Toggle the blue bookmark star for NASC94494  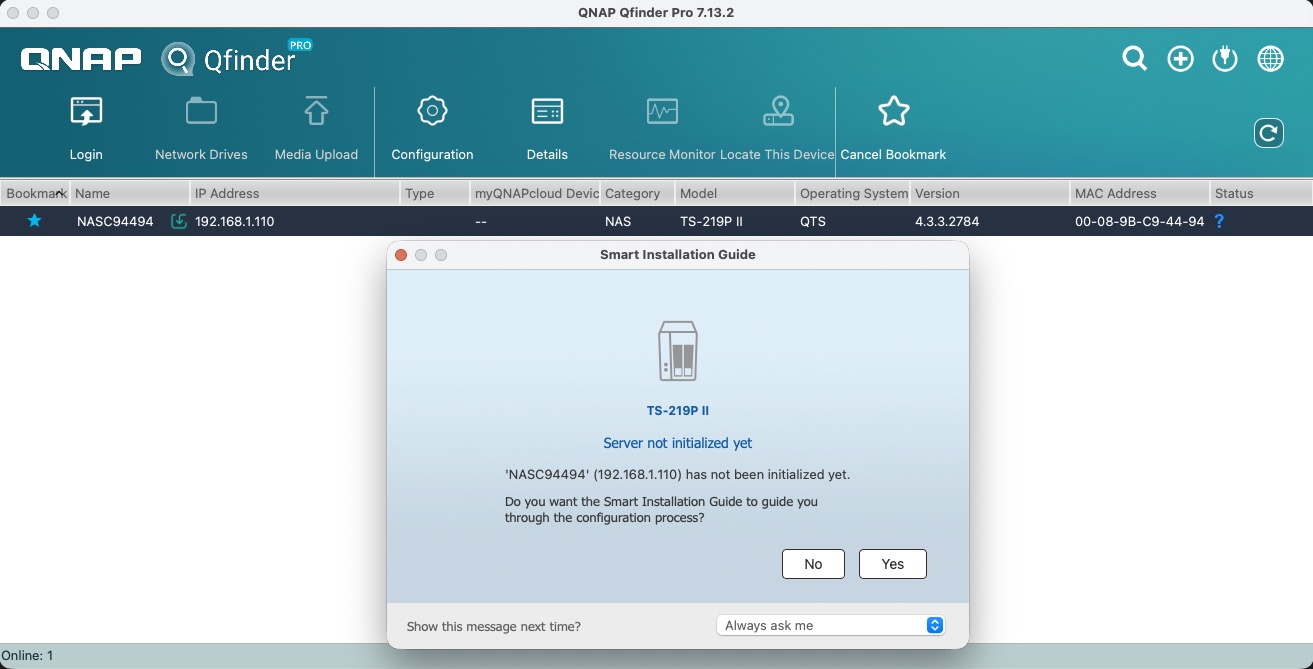point(34,221)
